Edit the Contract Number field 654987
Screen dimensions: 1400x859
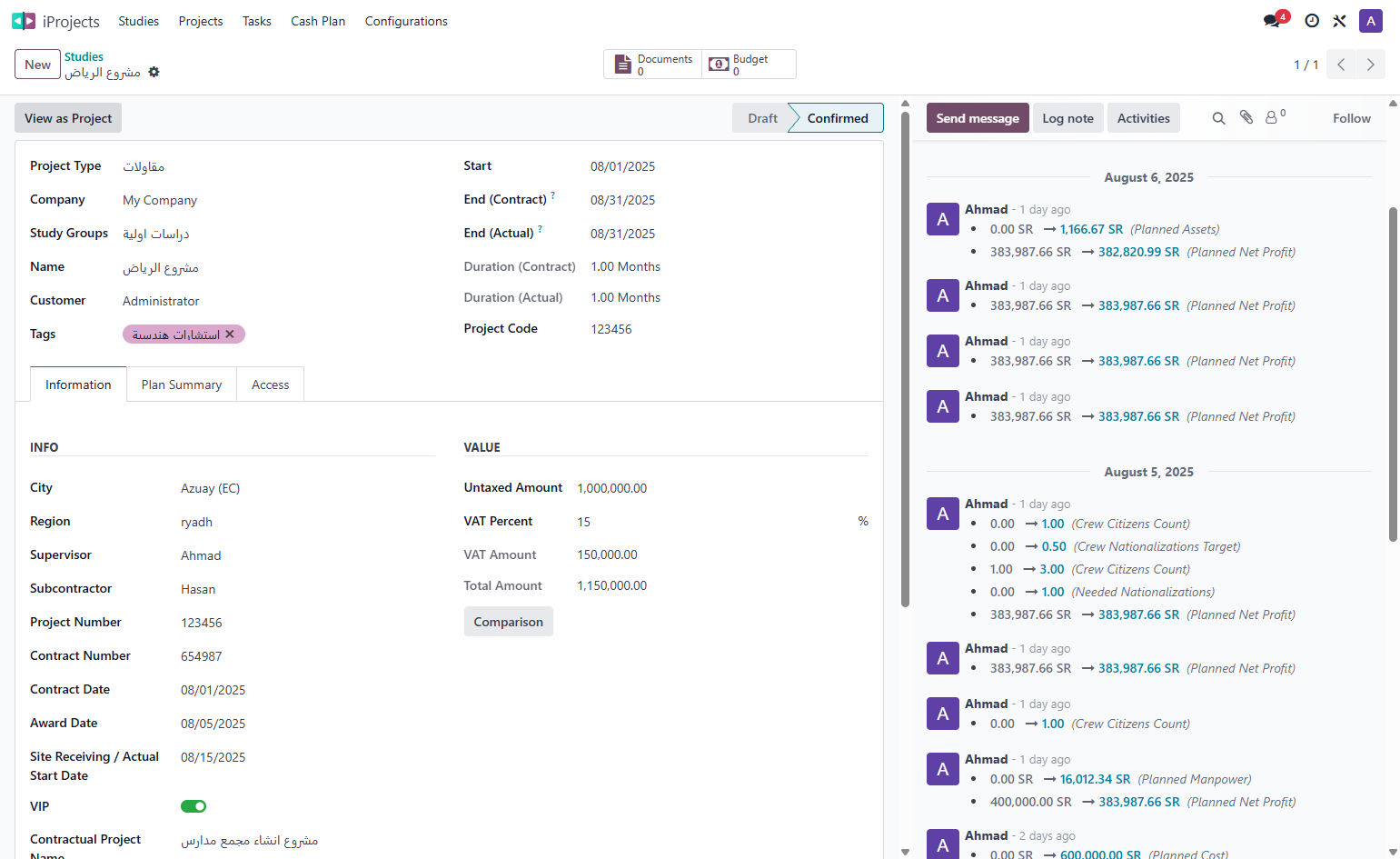point(307,656)
